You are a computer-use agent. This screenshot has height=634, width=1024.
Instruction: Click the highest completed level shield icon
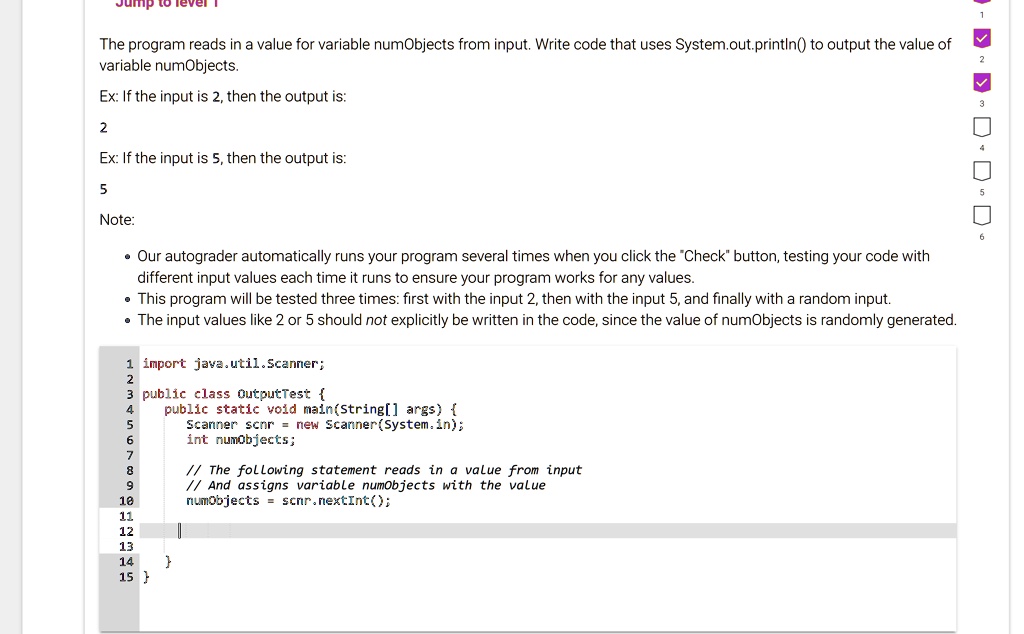981,82
